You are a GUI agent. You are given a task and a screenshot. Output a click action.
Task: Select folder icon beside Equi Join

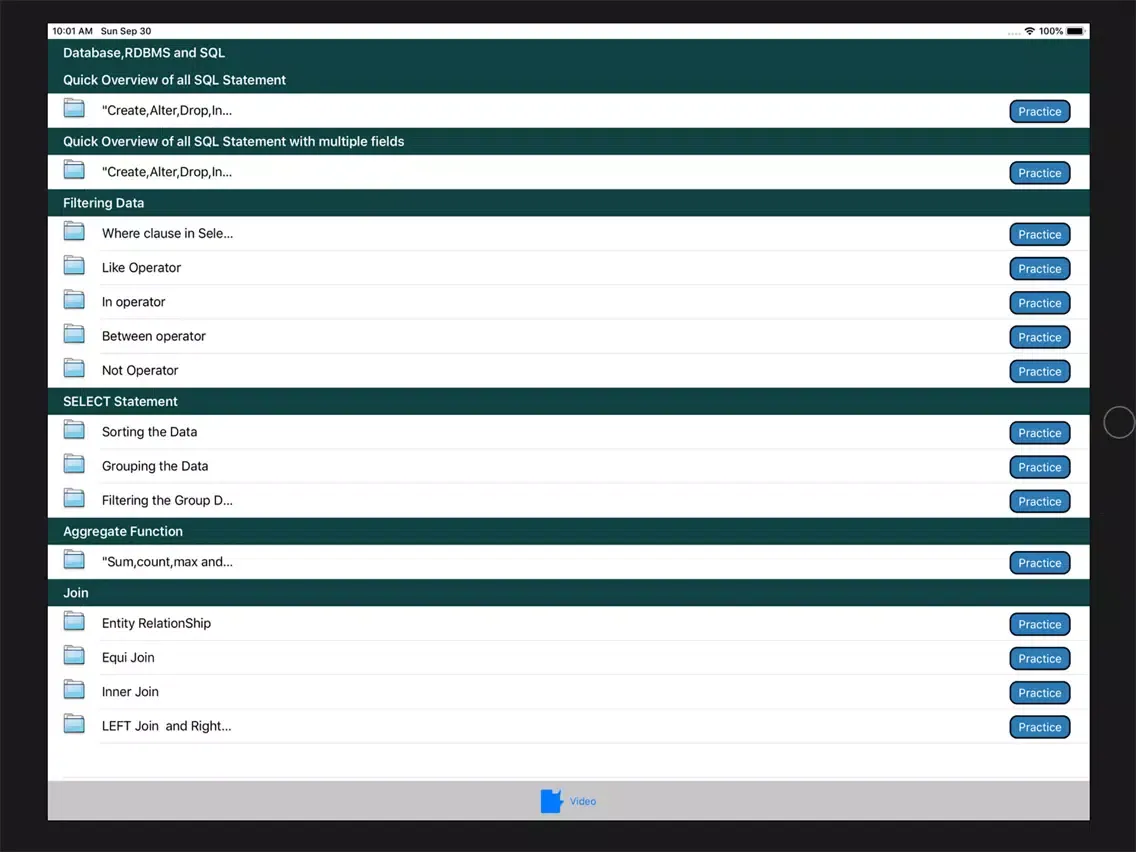pyautogui.click(x=74, y=656)
